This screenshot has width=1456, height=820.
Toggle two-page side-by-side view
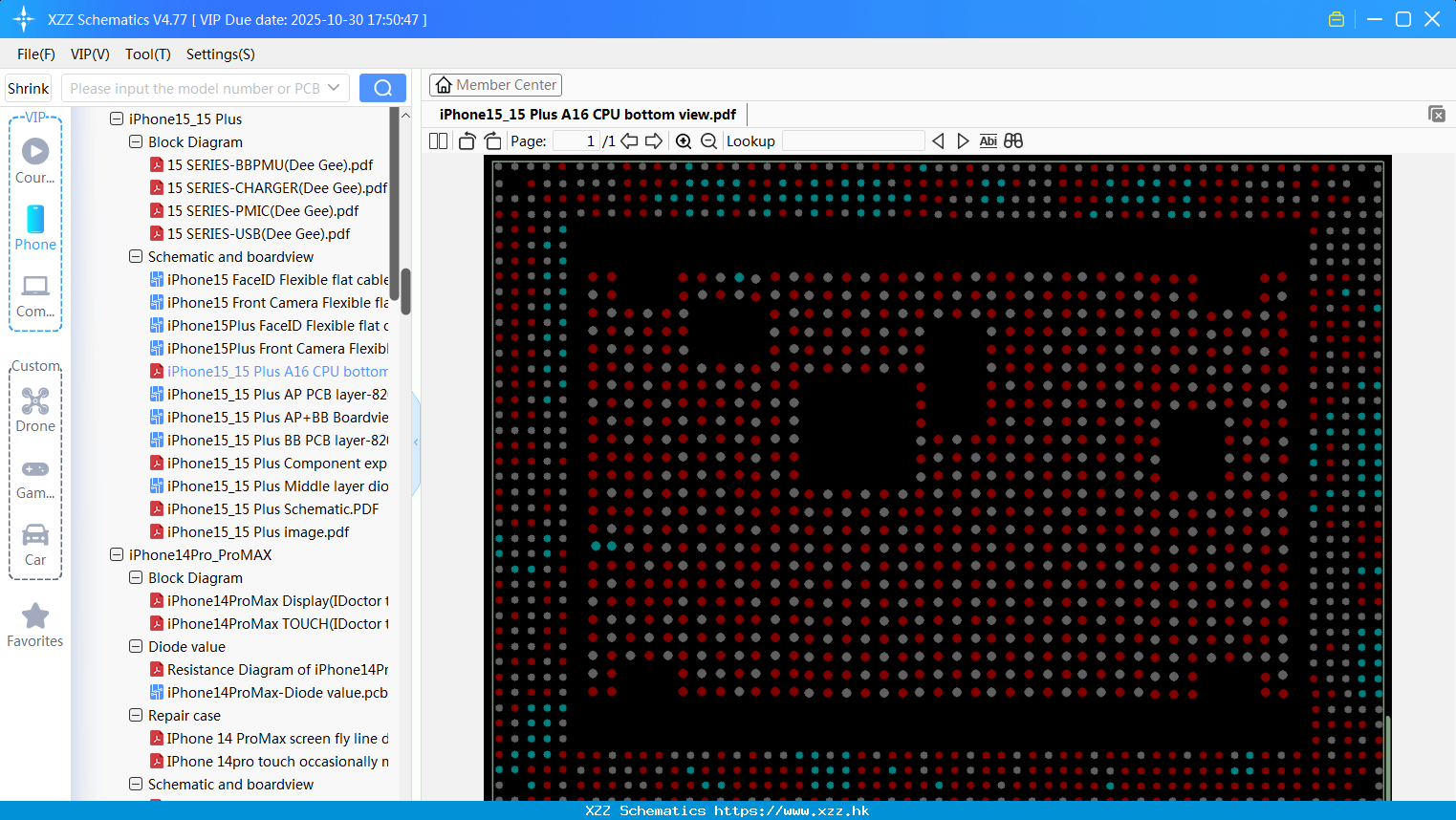438,140
